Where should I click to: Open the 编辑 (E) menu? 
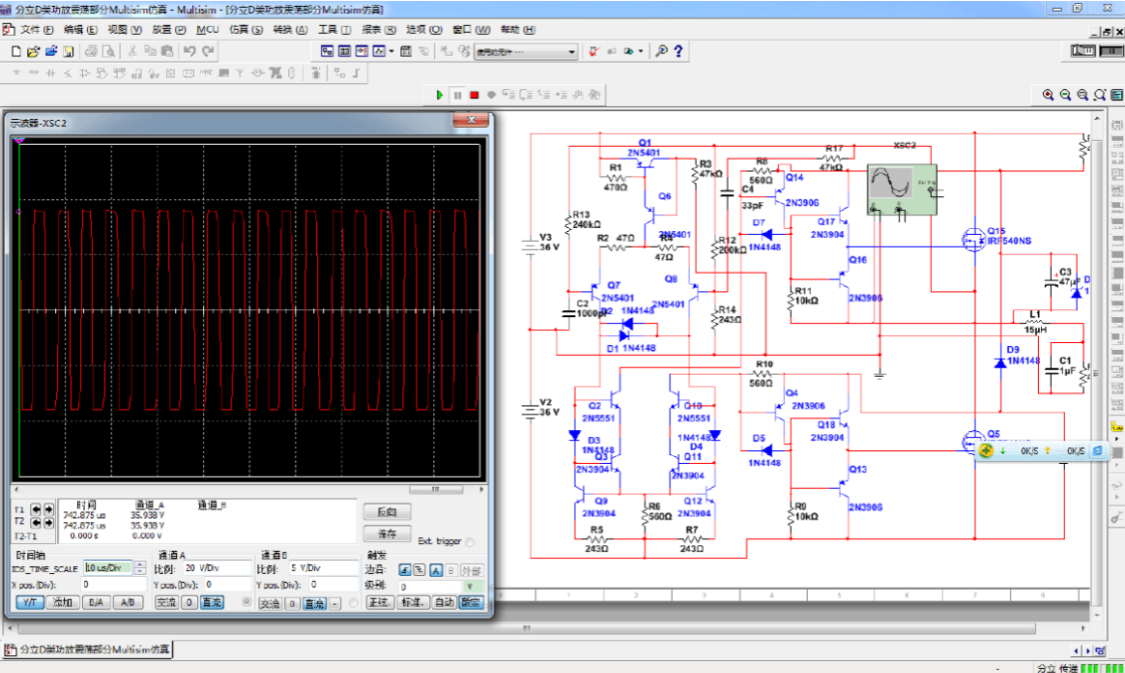80,29
